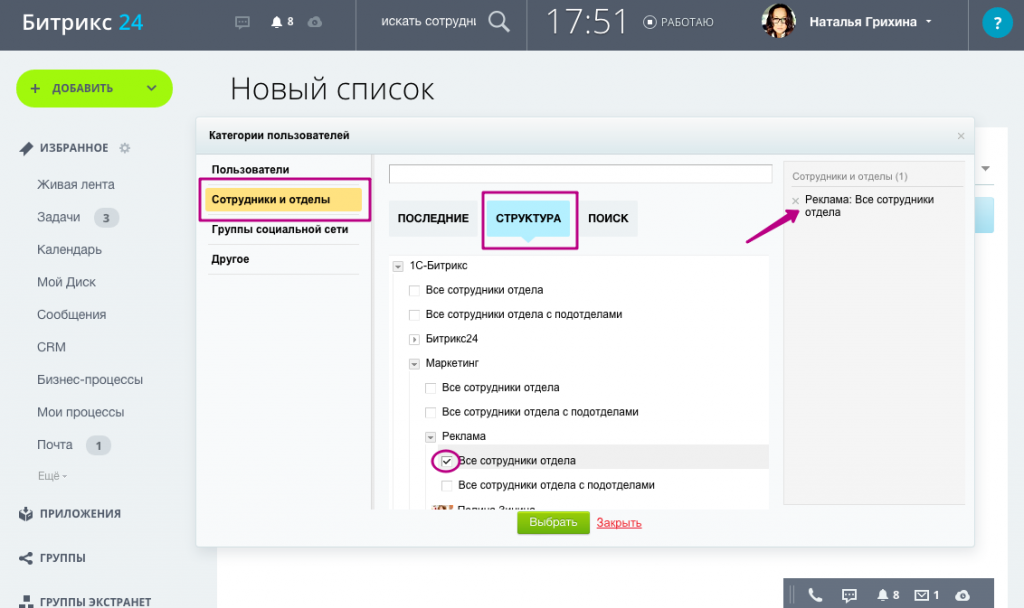Open dropdown arrow right of the dialog
The image size is (1024, 608).
coord(985,168)
